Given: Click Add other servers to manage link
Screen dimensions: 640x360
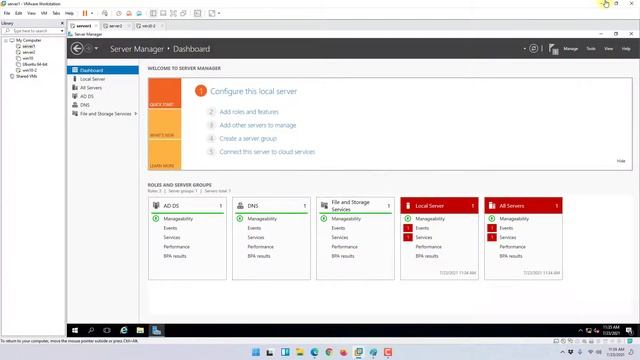Looking at the screenshot, I should click(x=258, y=125).
